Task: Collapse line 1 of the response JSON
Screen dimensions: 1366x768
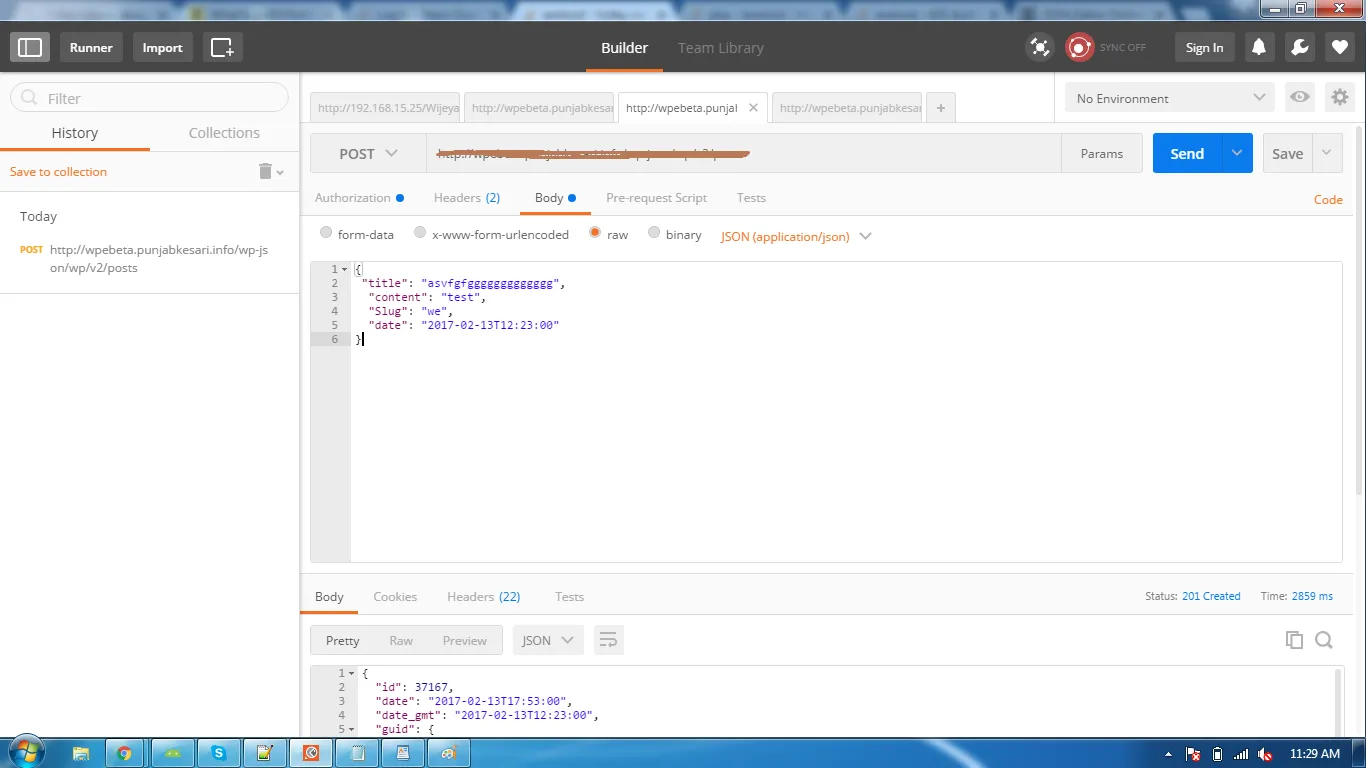Action: point(352,673)
